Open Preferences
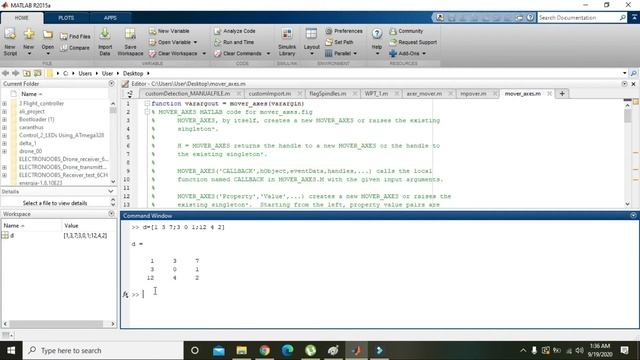This screenshot has height=360, width=640. (344, 31)
